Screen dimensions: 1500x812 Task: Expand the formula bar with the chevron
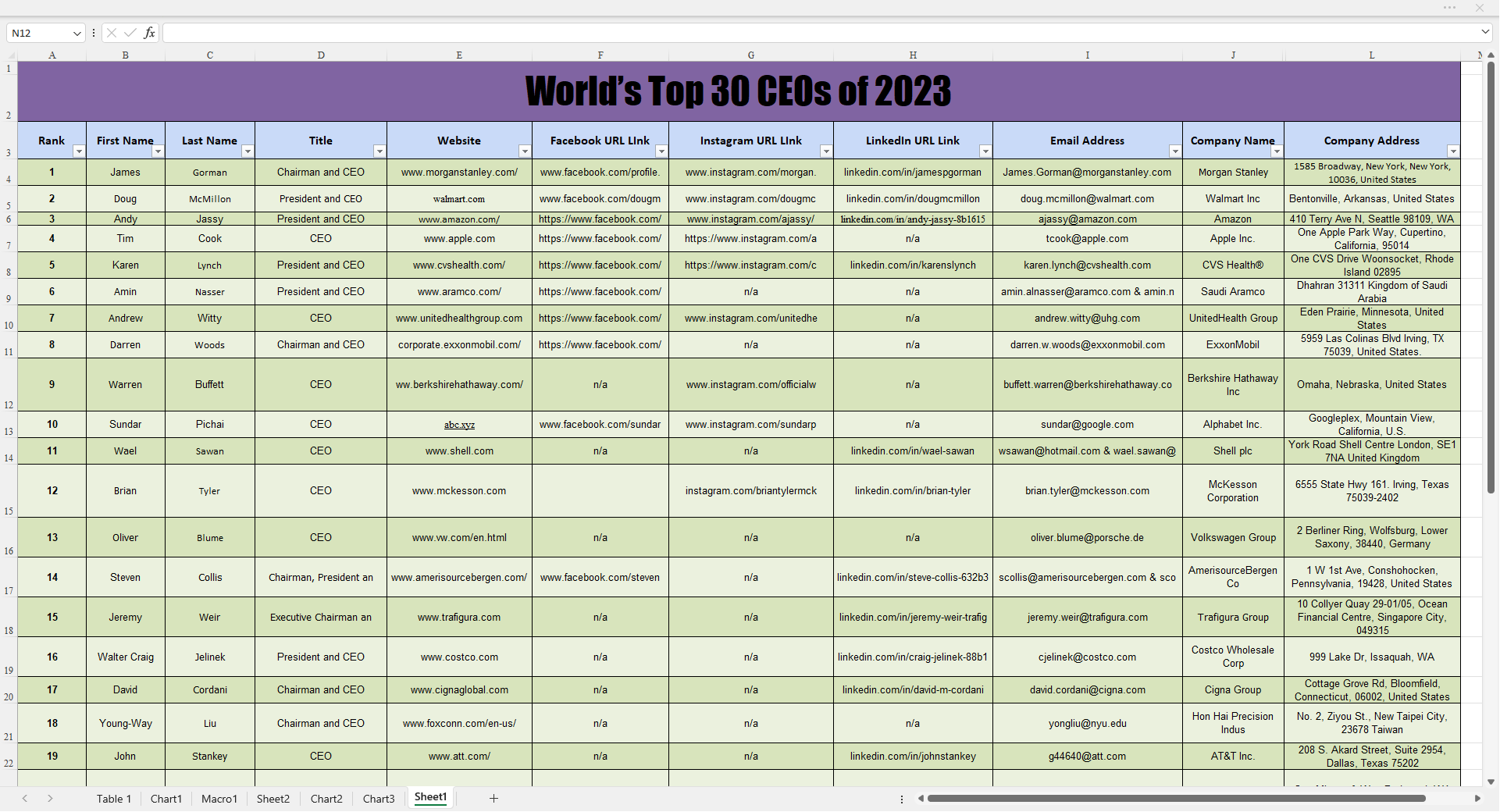pyautogui.click(x=1484, y=32)
